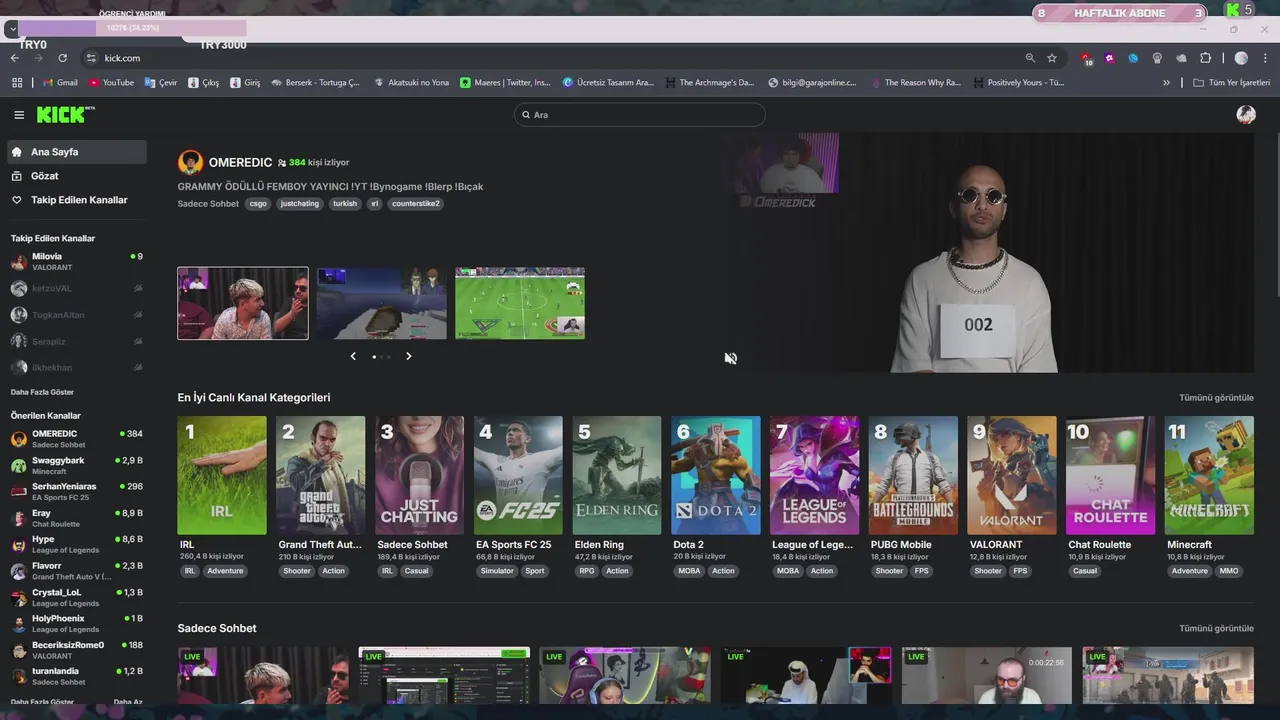
Task: Expand followed channels with Daha Fazla Göster
Action: pos(42,392)
